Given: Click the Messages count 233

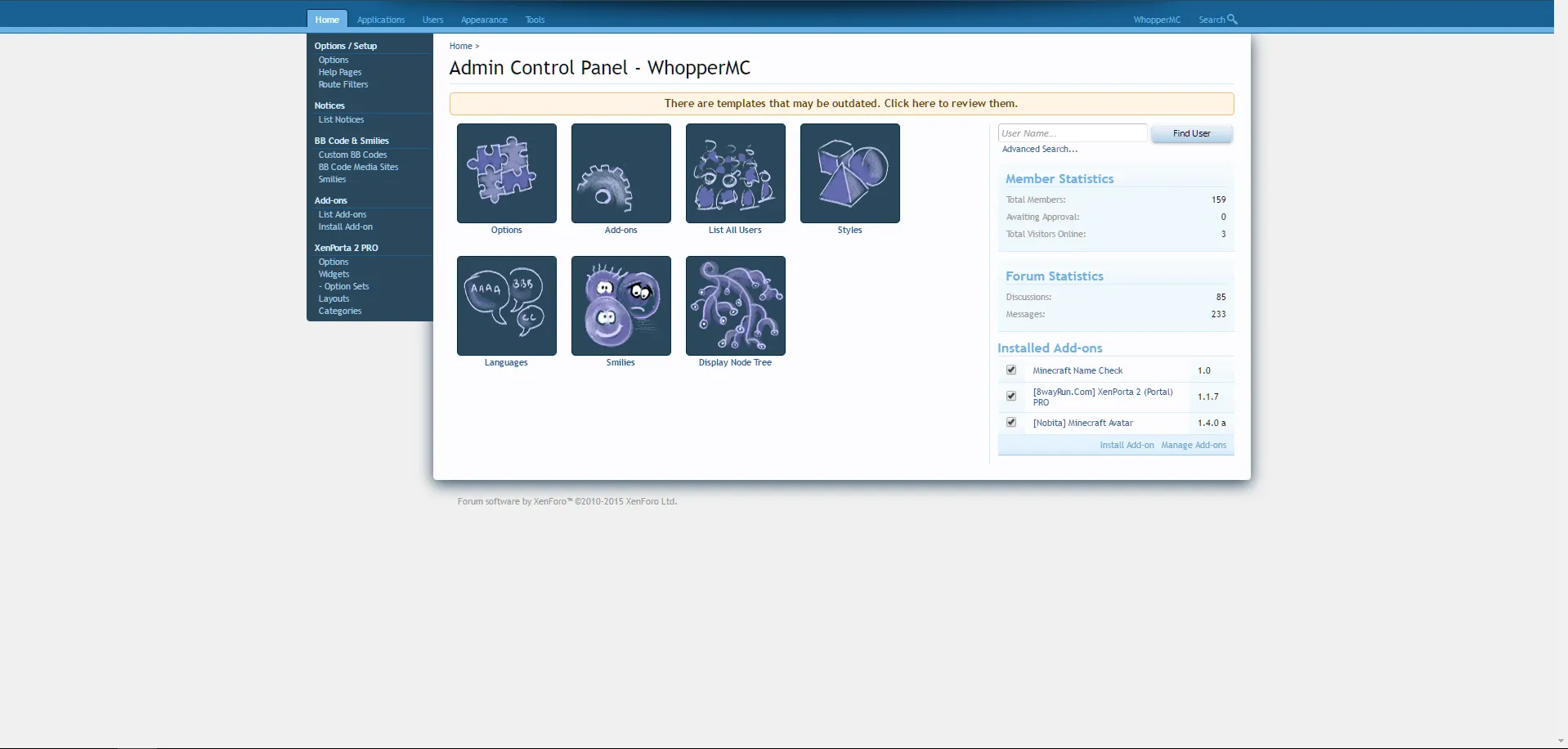Looking at the screenshot, I should (x=1218, y=314).
